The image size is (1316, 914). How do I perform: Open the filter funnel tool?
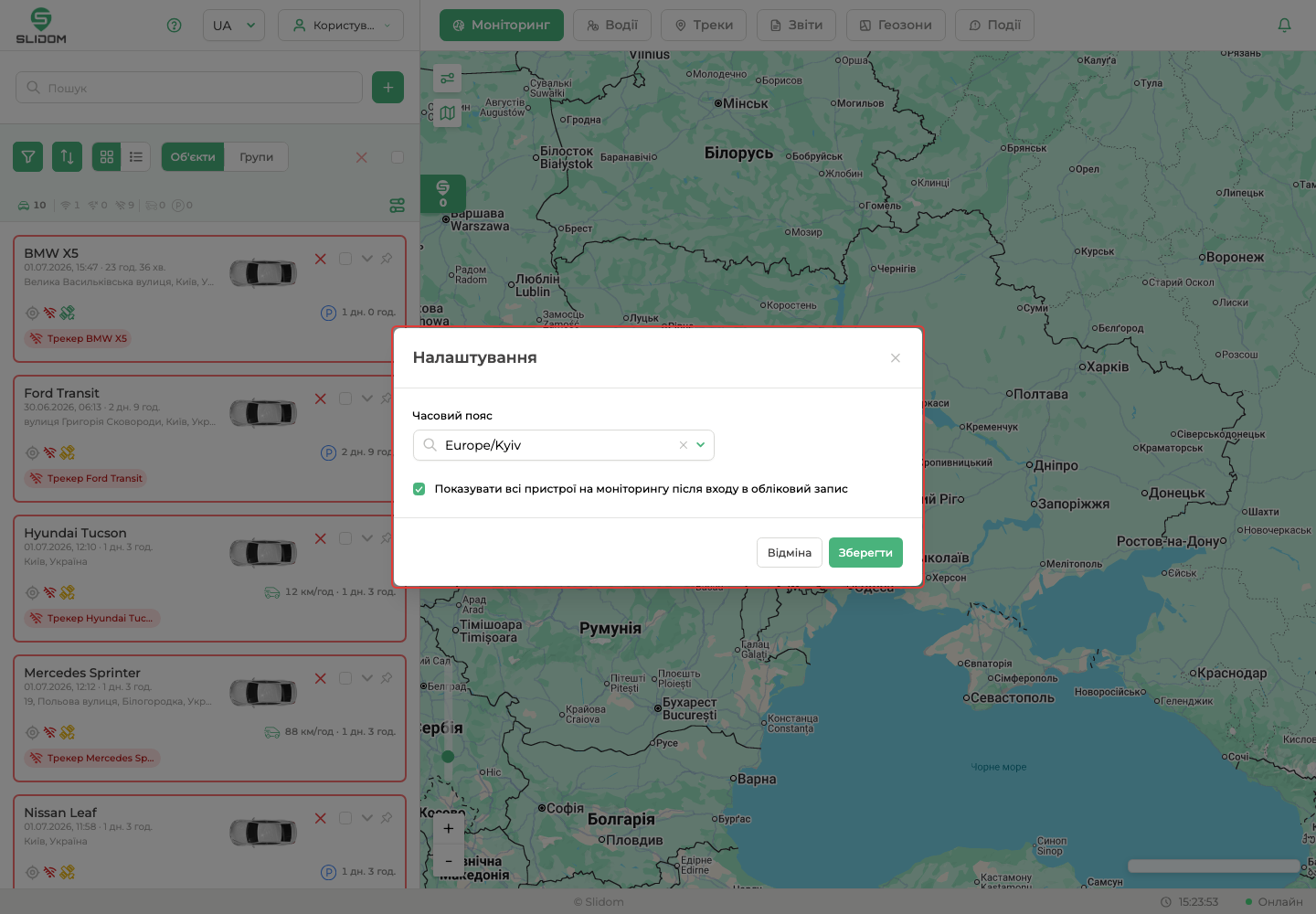pyautogui.click(x=28, y=157)
